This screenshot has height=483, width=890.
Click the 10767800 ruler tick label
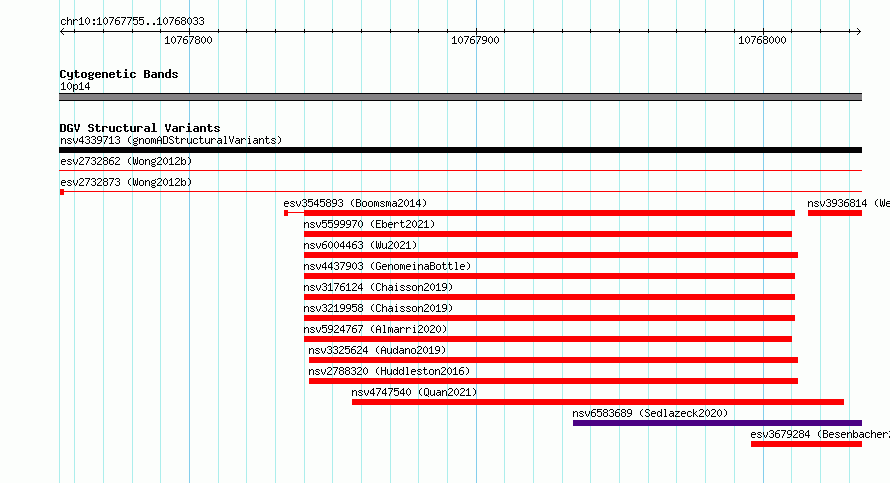(x=188, y=40)
